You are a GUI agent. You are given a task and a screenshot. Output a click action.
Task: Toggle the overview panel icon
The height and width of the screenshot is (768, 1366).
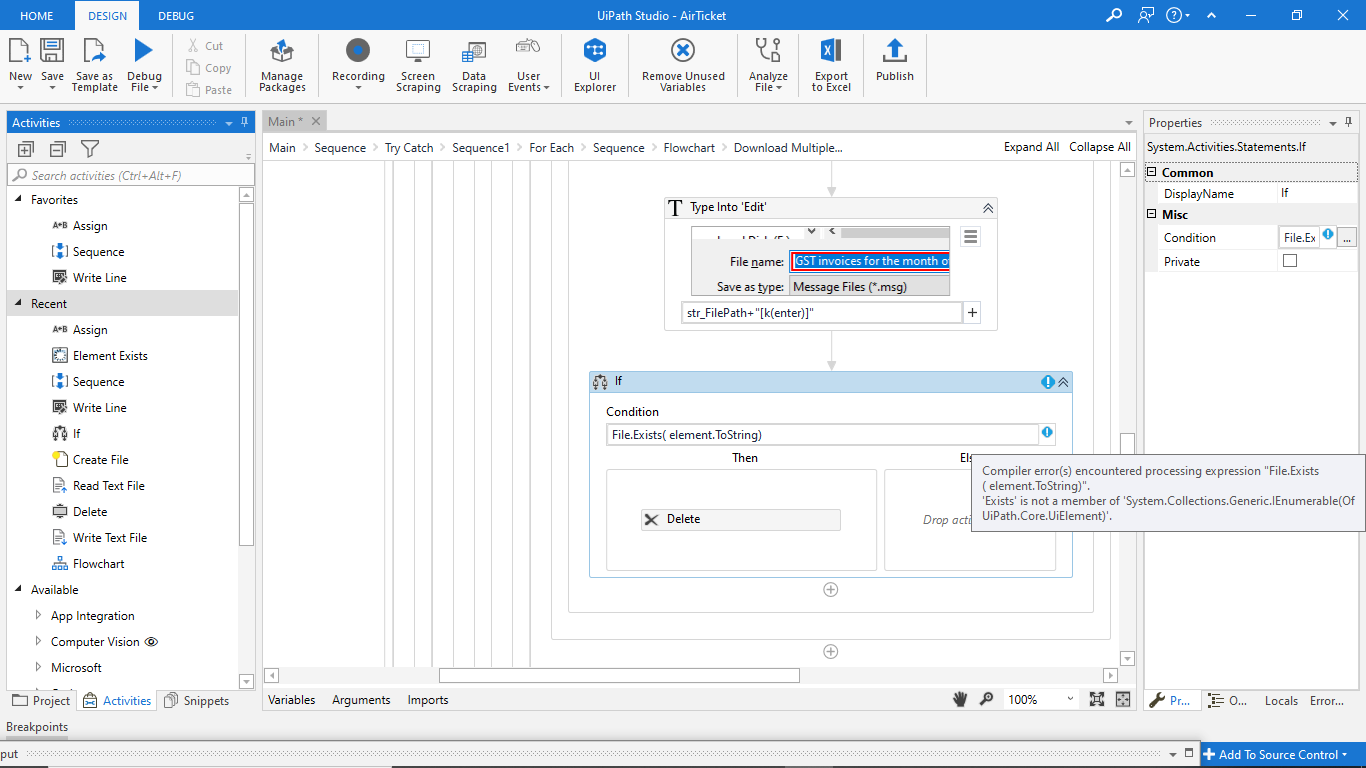1123,699
